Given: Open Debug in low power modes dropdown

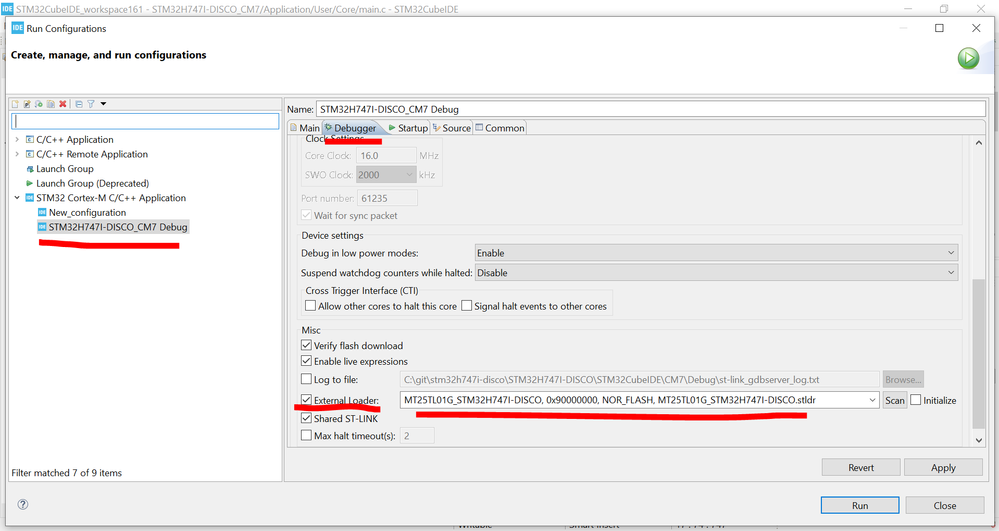Looking at the screenshot, I should (x=716, y=253).
